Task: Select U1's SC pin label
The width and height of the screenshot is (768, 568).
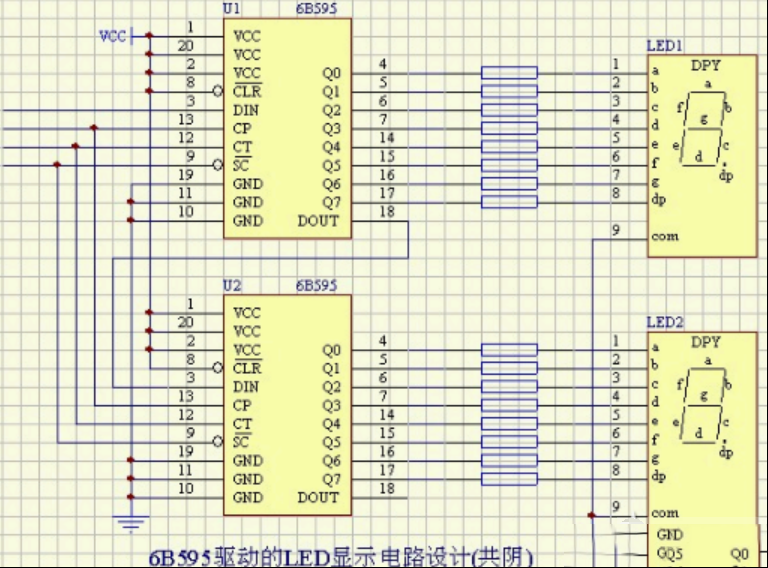Action: coord(241,166)
